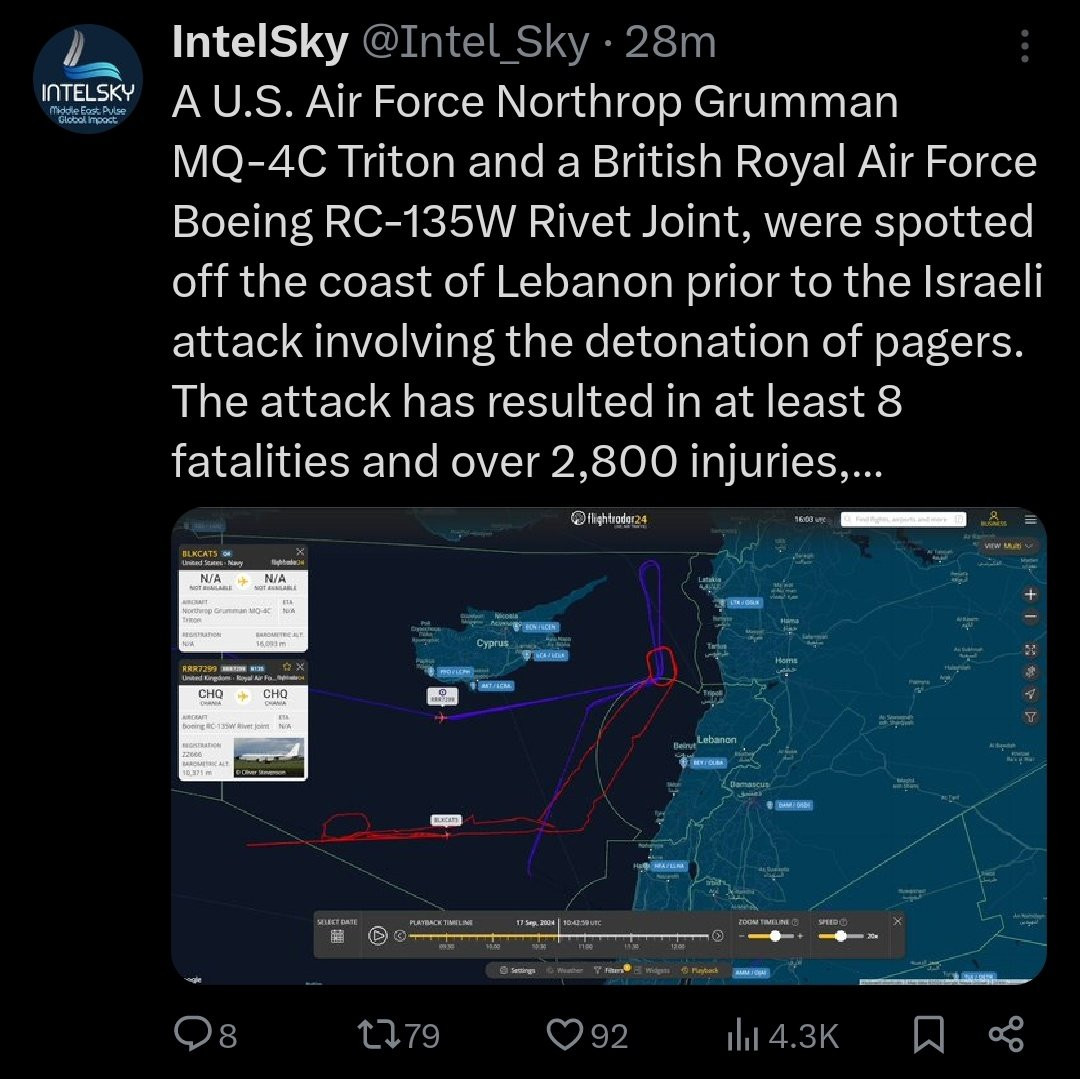Open the Settings tab below timeline
Viewport: 1080px width, 1079px height.
point(517,970)
